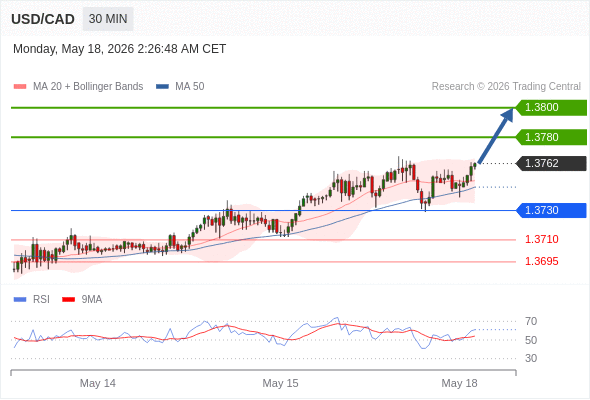This screenshot has height=400, width=590.
Task: Click the RSI 70 level label
Action: (531, 321)
